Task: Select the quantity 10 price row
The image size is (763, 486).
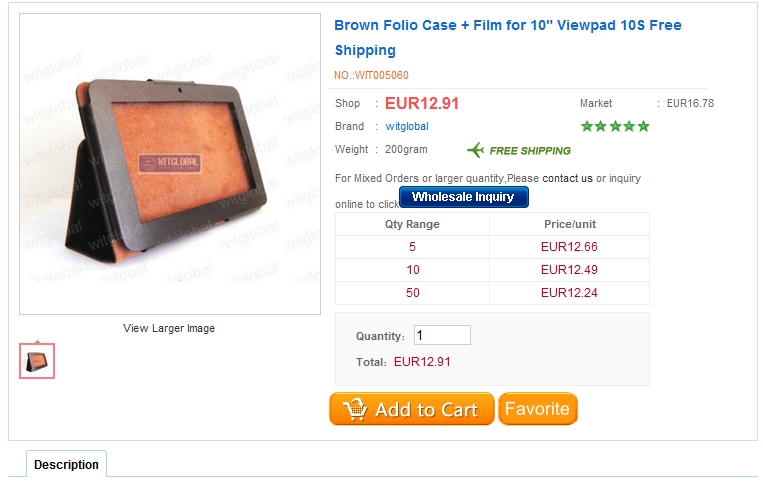Action: click(x=492, y=270)
